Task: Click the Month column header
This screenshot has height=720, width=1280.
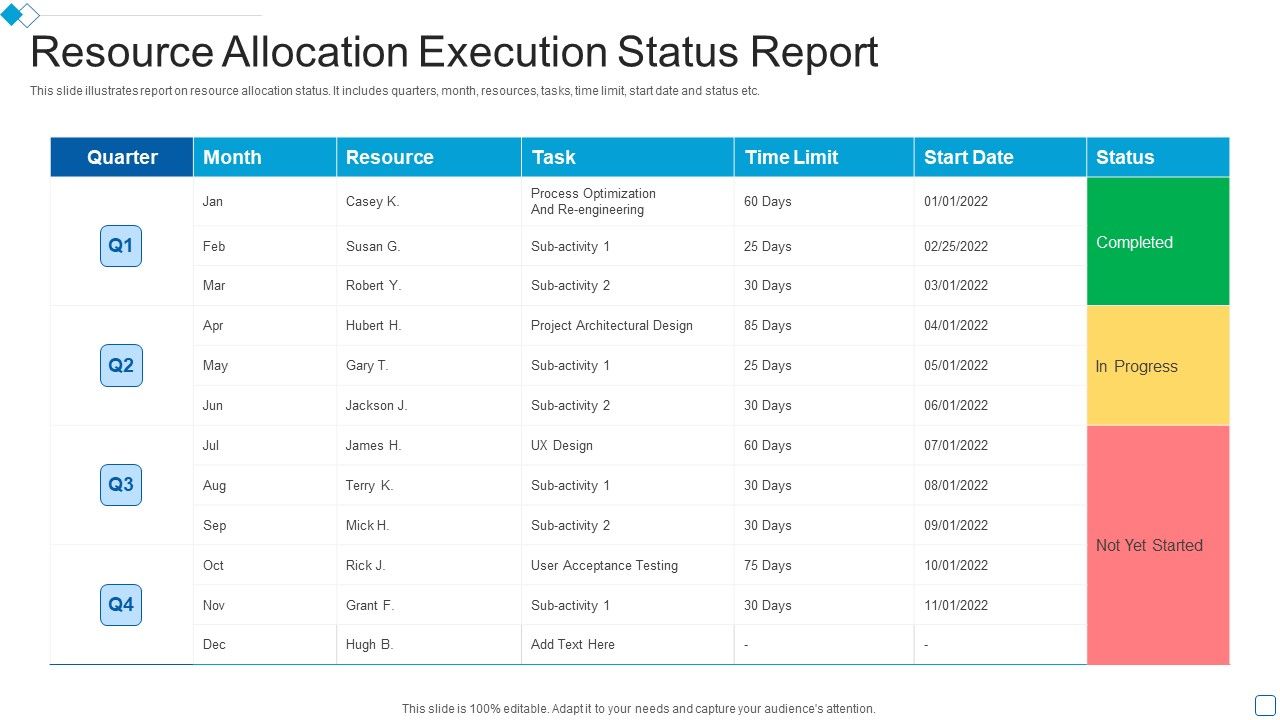Action: [232, 157]
